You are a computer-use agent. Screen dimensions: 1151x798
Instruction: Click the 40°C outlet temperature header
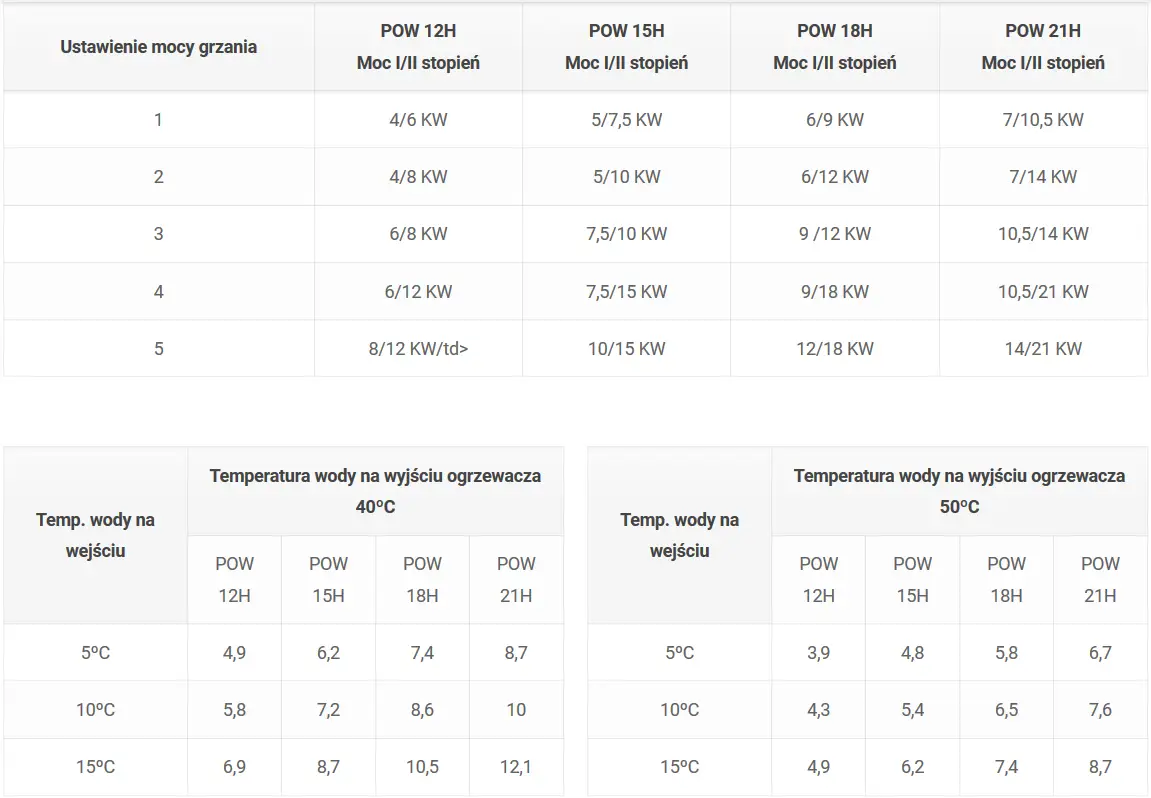[375, 491]
